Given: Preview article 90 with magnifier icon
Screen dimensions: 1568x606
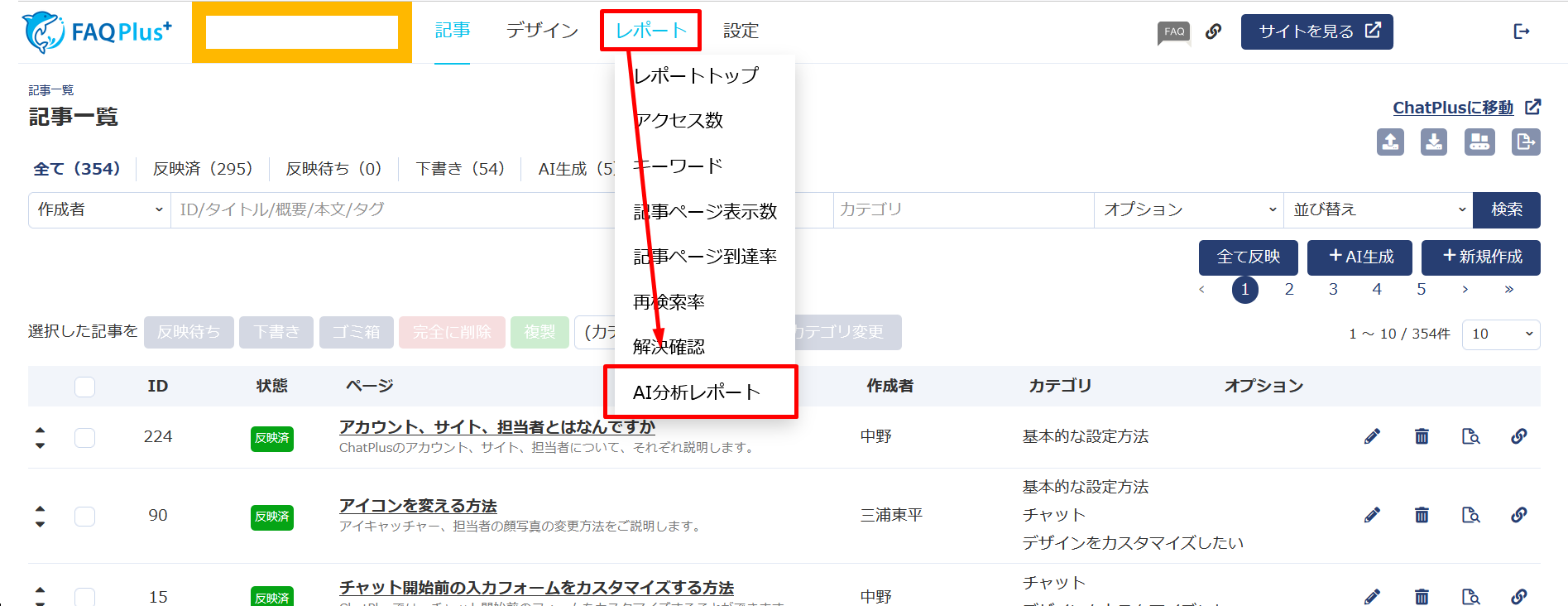Looking at the screenshot, I should coord(1470,515).
